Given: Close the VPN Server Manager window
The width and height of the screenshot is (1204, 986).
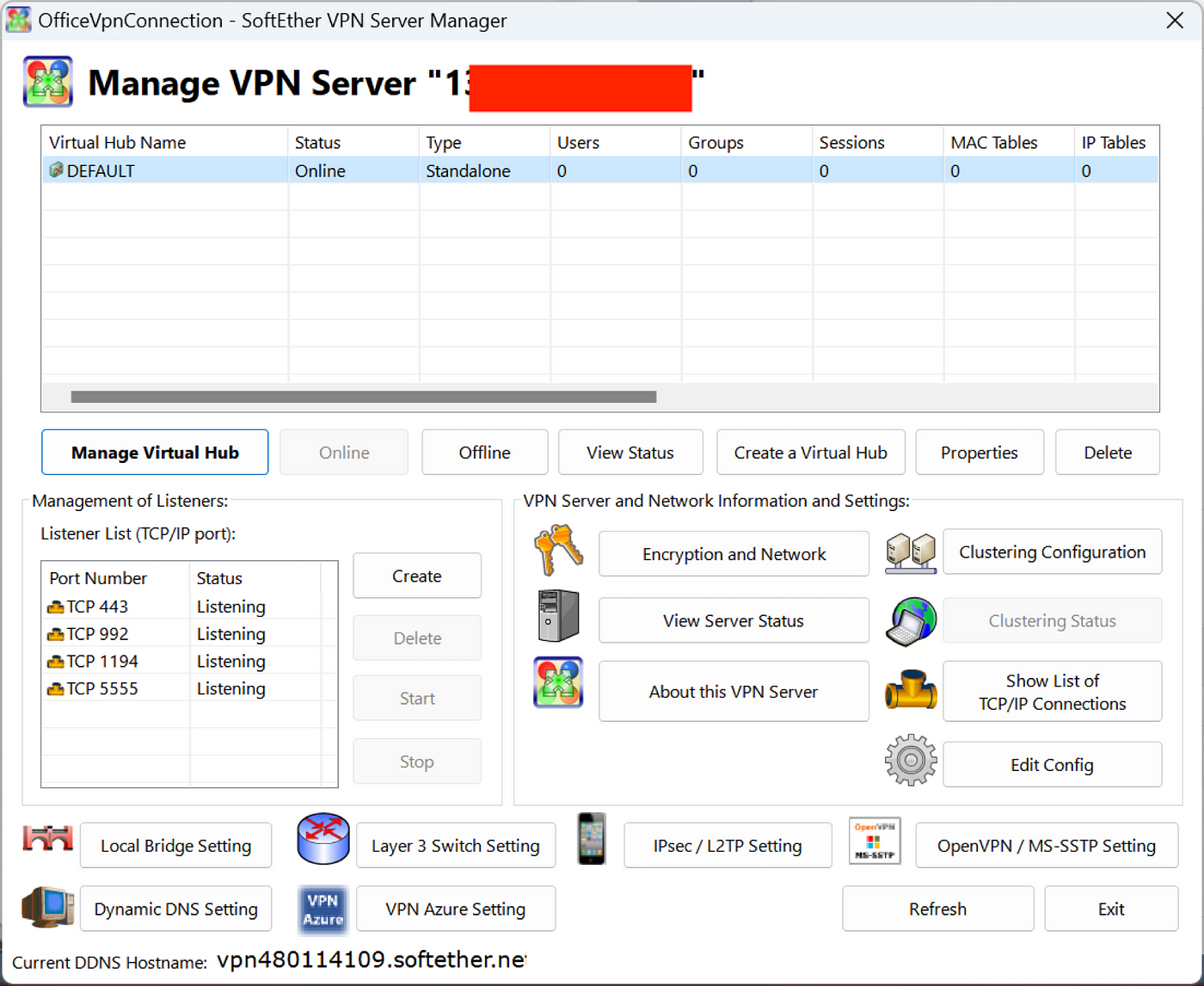Looking at the screenshot, I should click(1175, 20).
